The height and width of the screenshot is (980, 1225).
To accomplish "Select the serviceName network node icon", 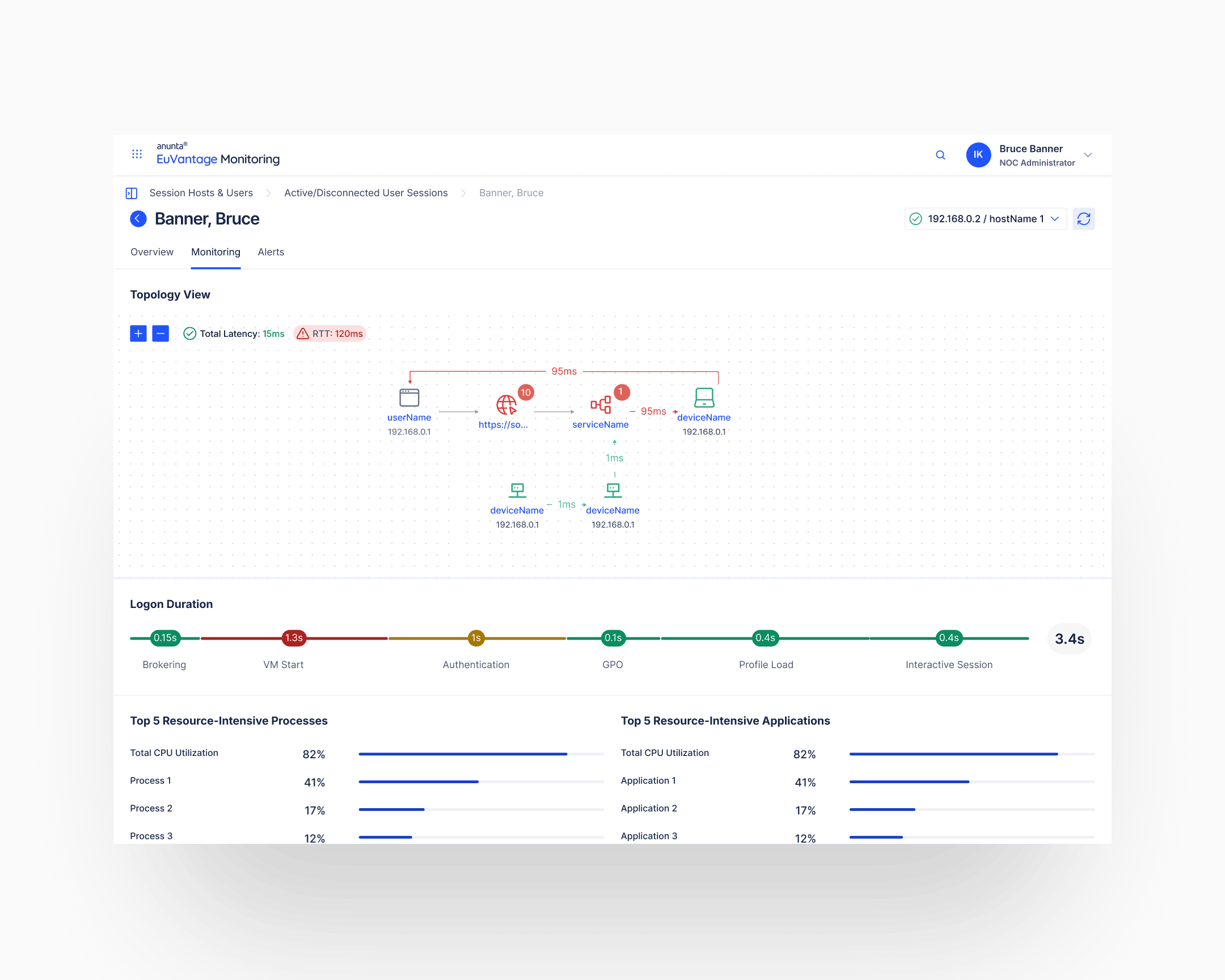I will 601,404.
